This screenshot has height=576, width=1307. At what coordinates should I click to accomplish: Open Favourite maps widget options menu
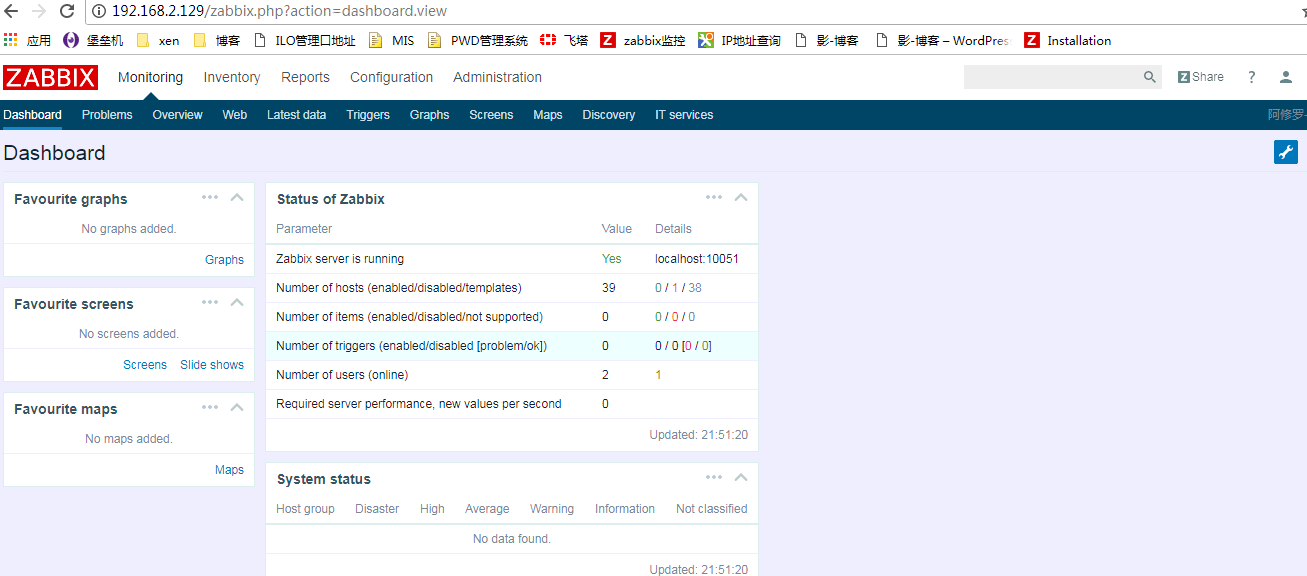click(x=210, y=407)
